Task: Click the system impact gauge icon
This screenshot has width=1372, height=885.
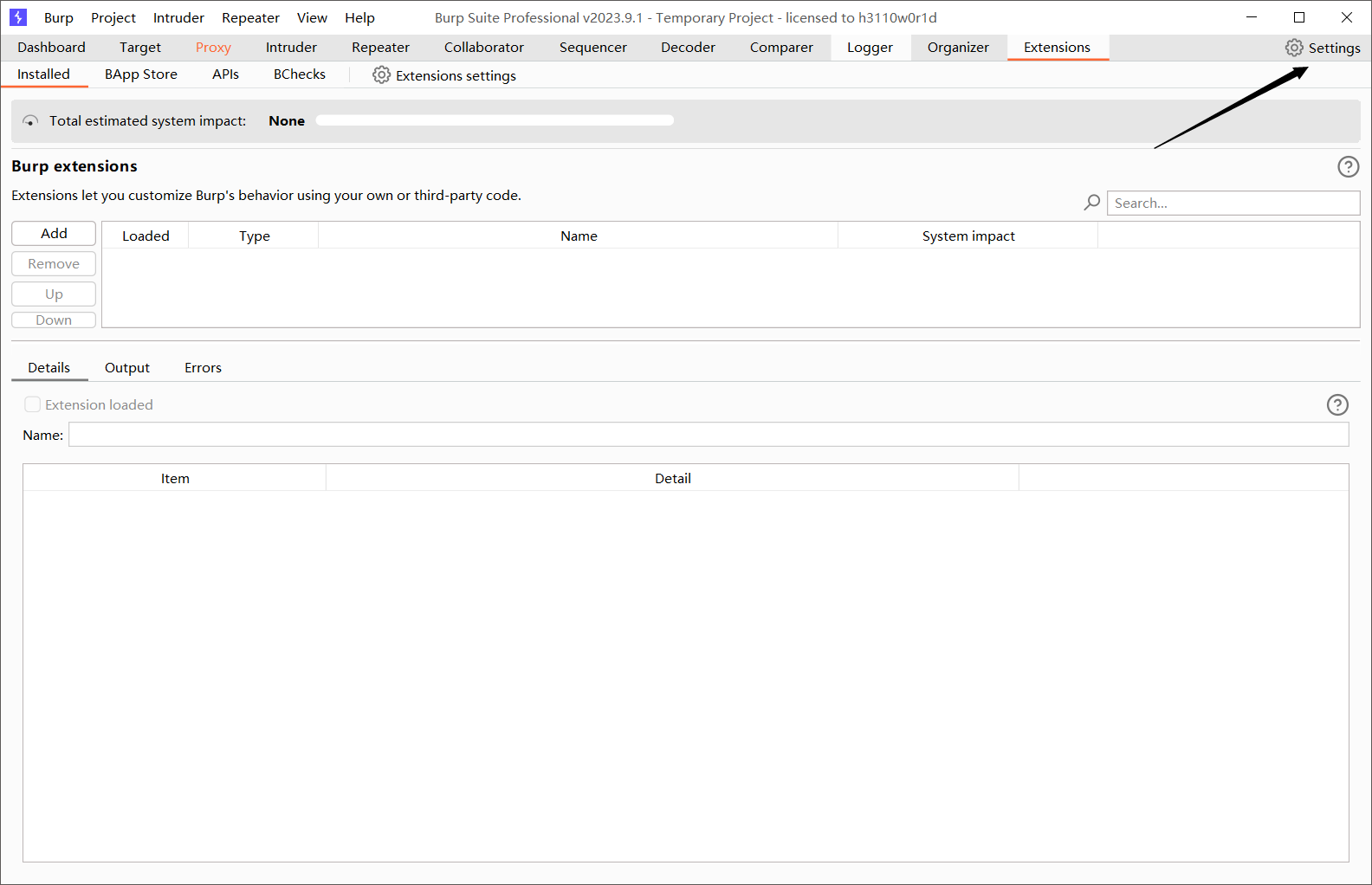Action: coord(30,121)
